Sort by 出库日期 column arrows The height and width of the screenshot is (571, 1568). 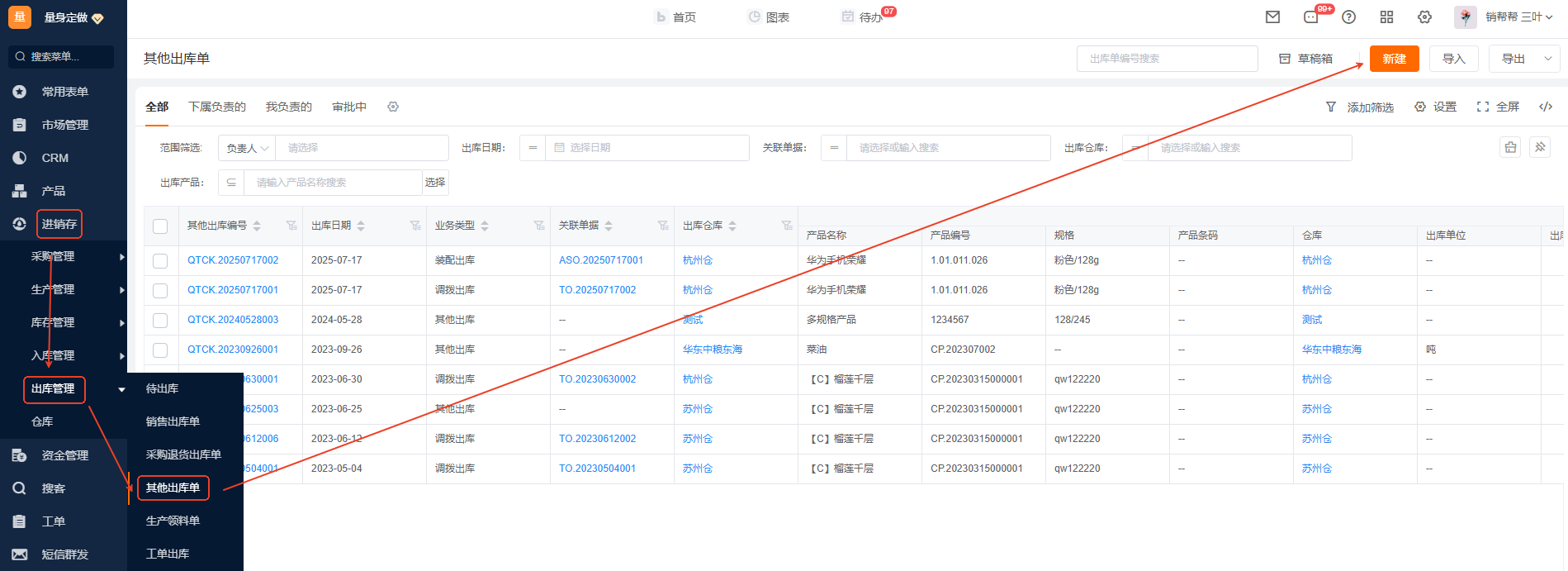361,226
